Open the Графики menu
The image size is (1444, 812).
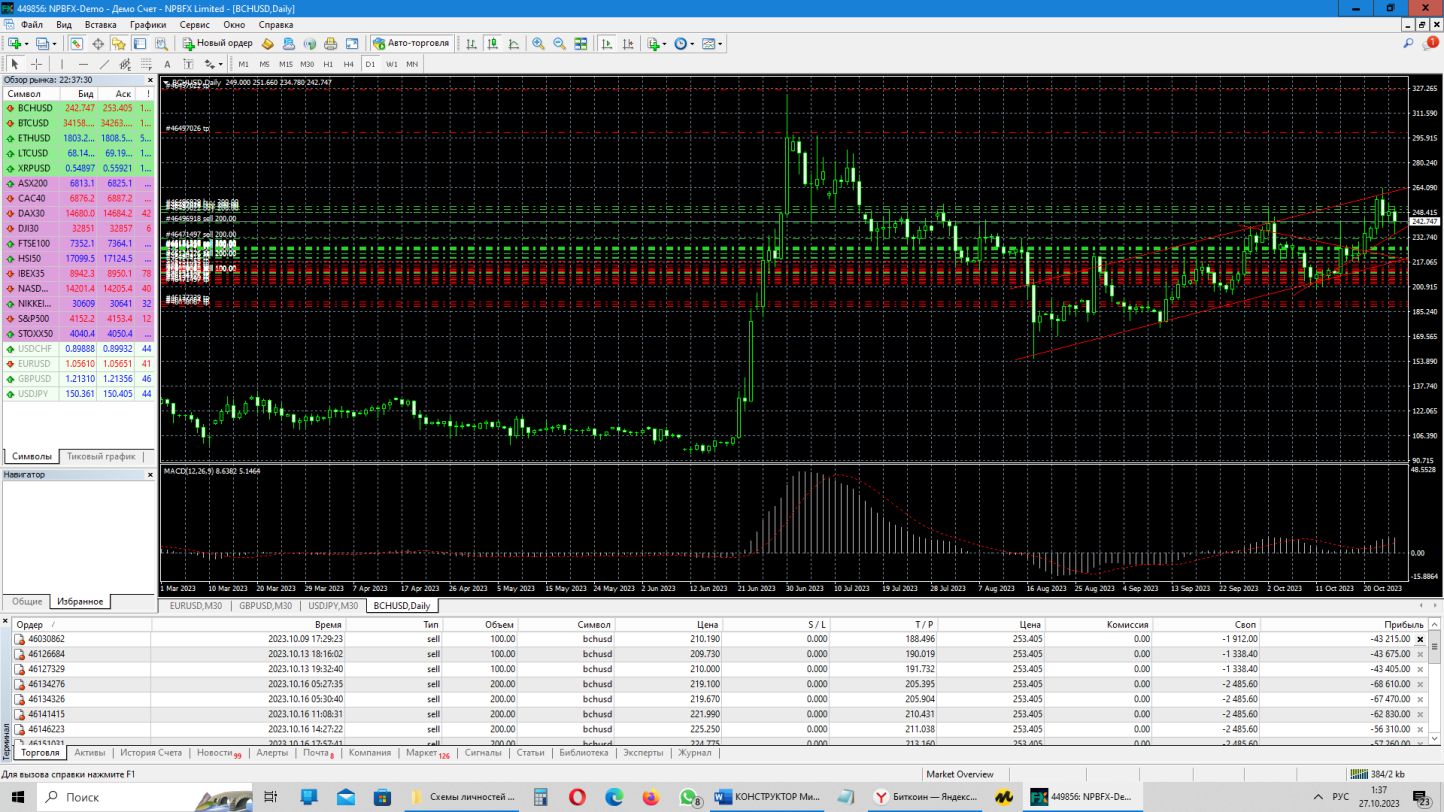point(148,24)
